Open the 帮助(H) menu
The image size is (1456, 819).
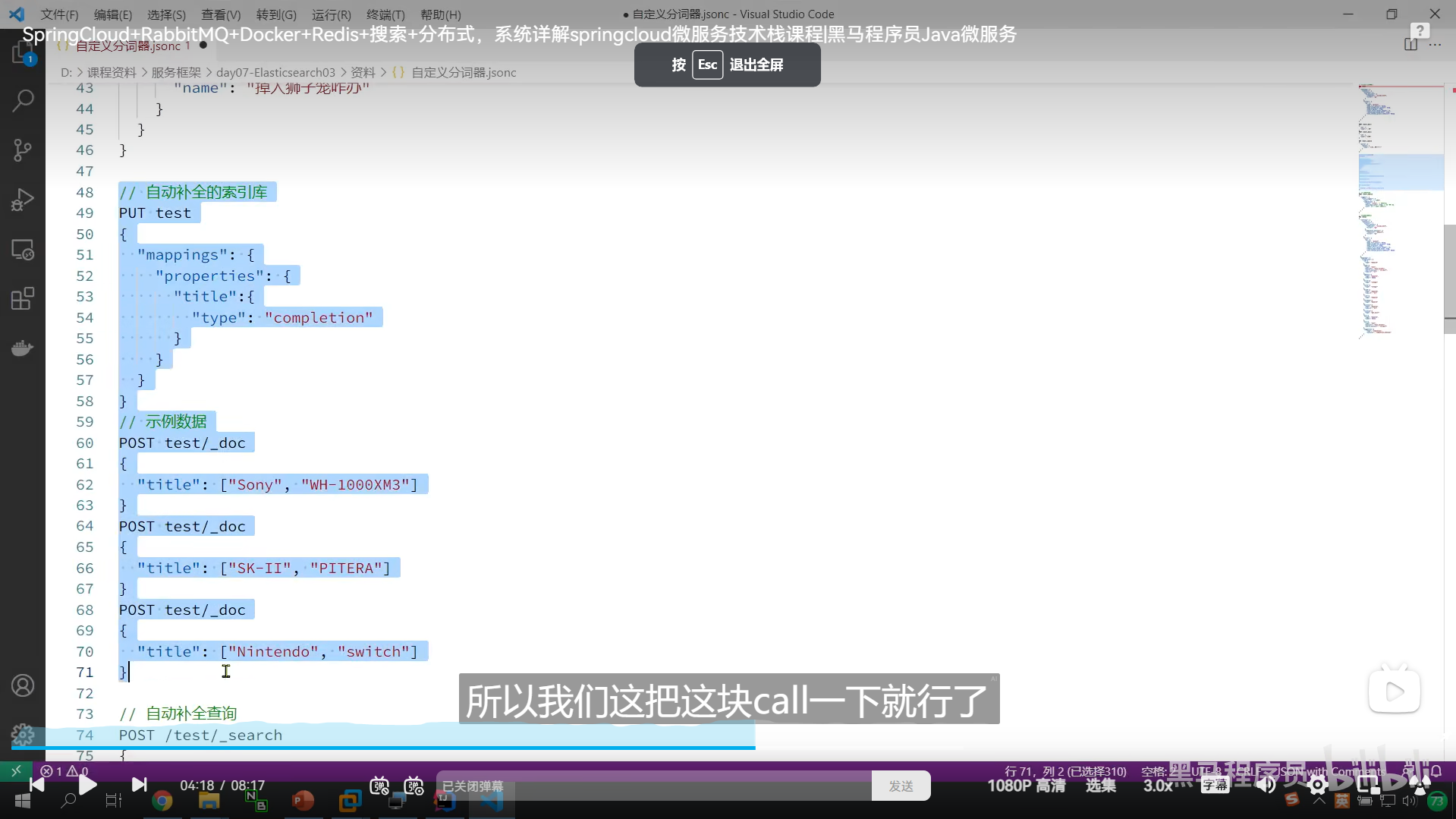coord(441,14)
